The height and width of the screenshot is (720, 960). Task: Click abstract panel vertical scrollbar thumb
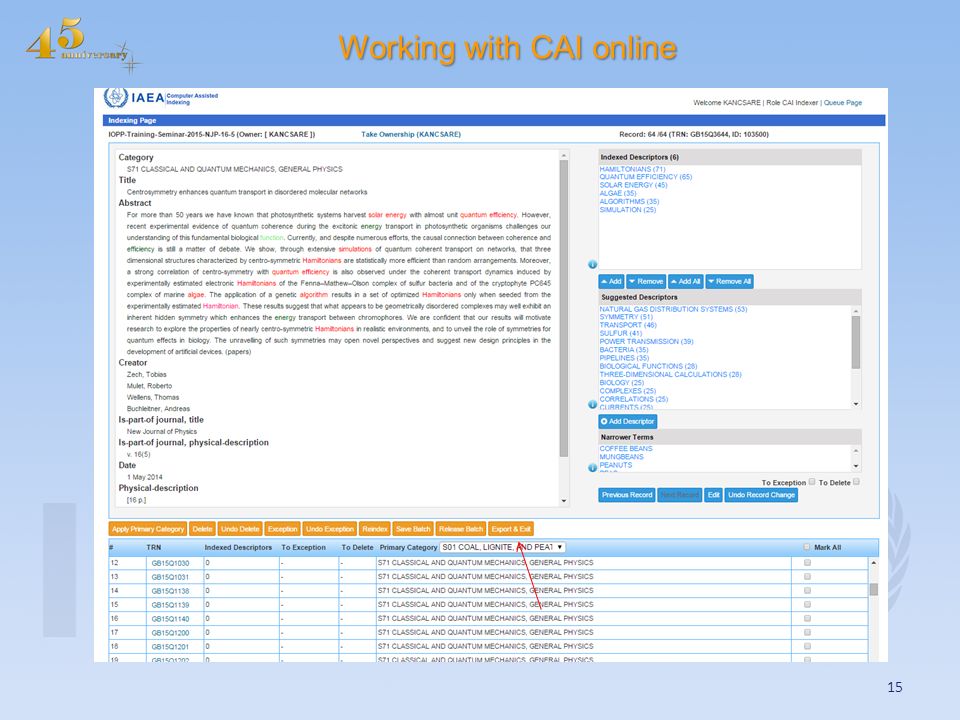pyautogui.click(x=564, y=309)
